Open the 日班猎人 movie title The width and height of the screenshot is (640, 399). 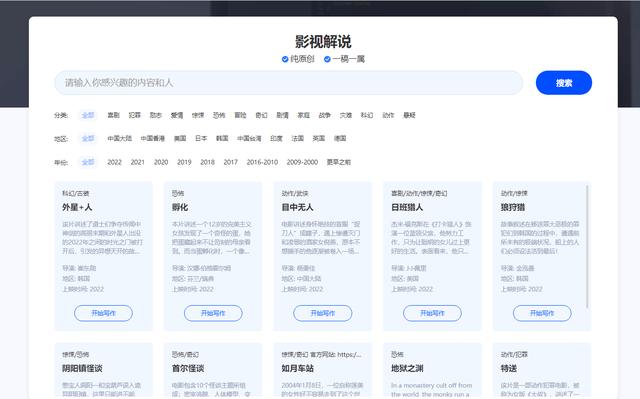point(407,207)
